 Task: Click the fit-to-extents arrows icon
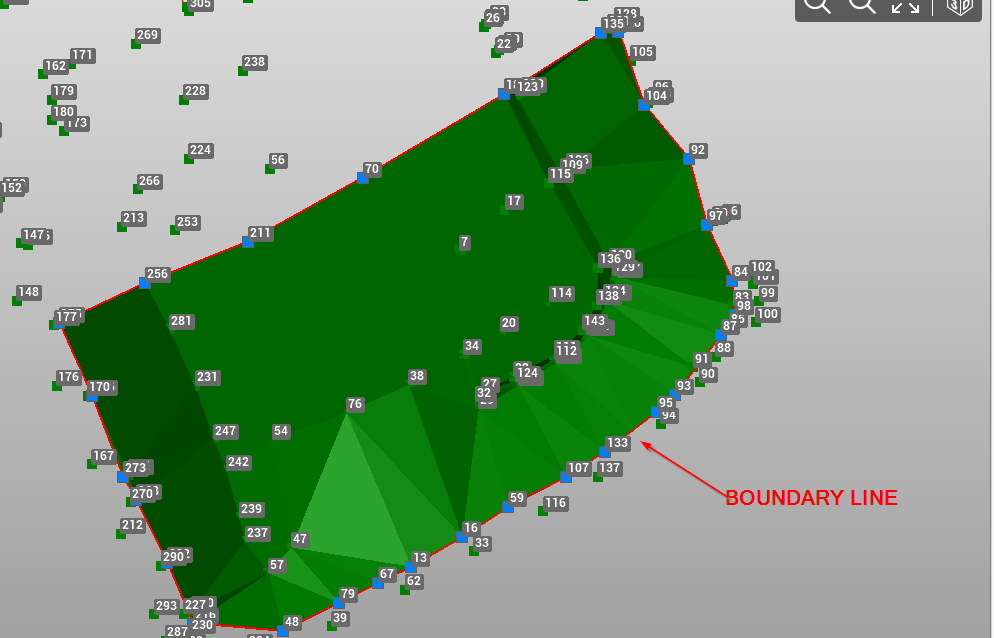pos(905,6)
